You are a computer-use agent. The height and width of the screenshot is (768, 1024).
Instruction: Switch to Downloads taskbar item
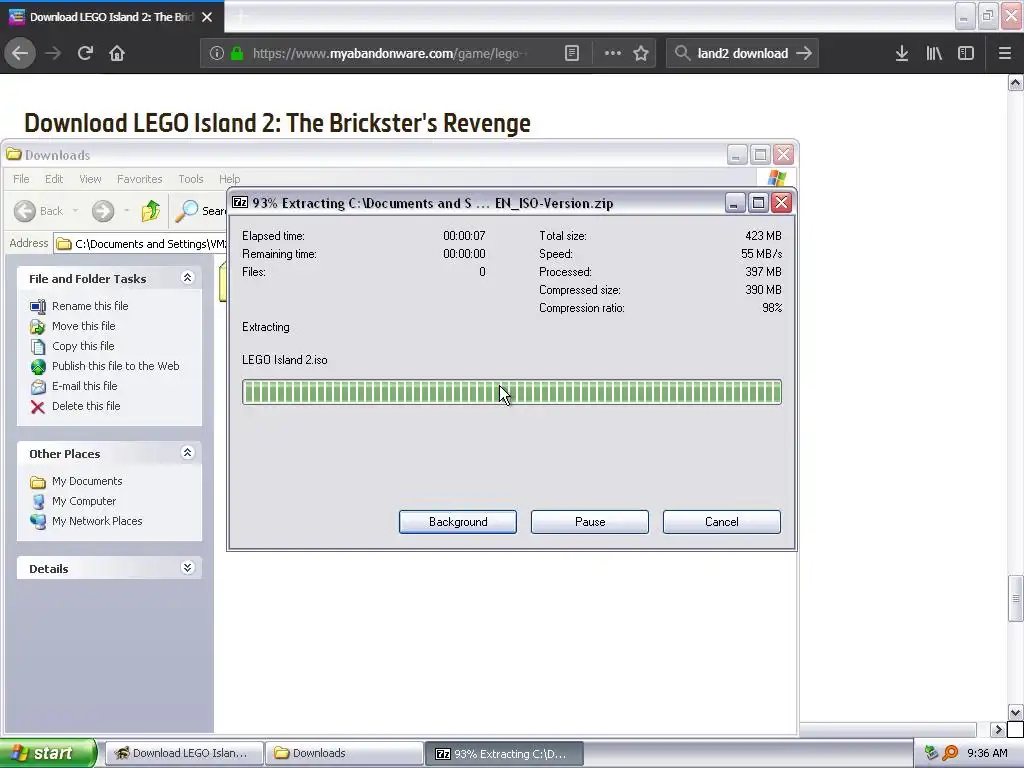point(344,754)
